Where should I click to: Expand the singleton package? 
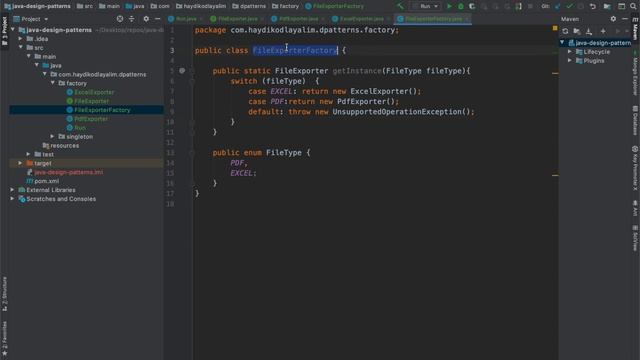(53, 136)
